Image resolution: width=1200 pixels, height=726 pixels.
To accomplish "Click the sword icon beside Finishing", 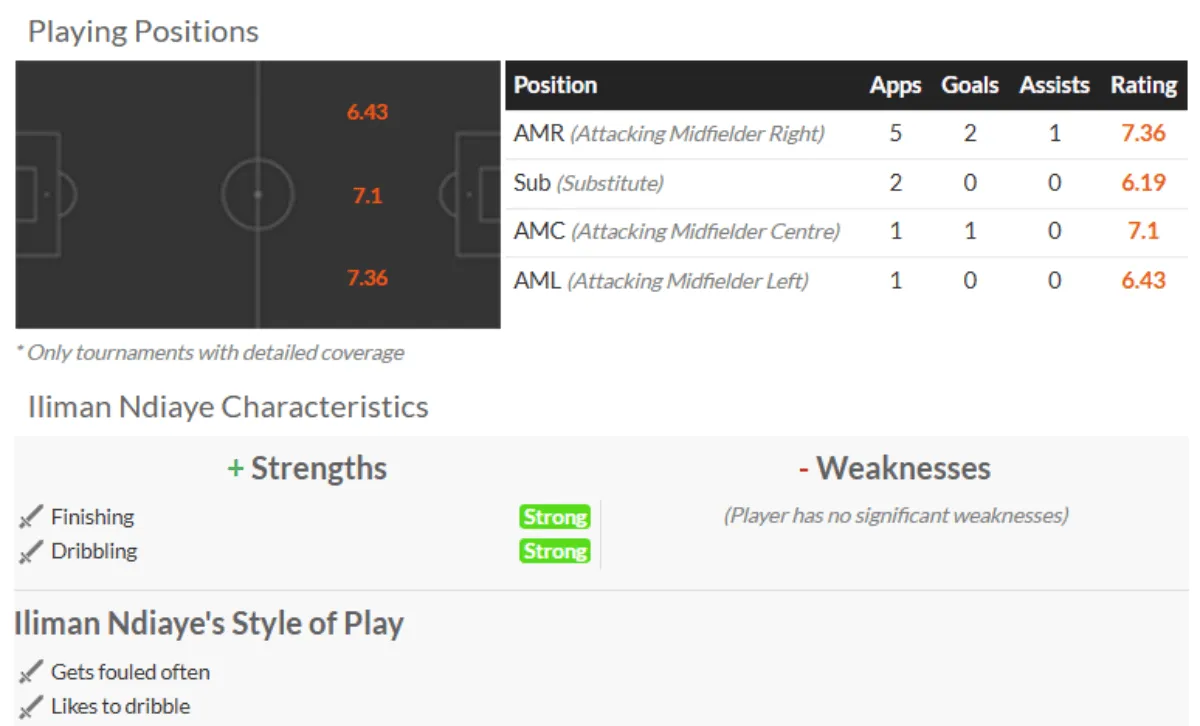I will pos(32,517).
